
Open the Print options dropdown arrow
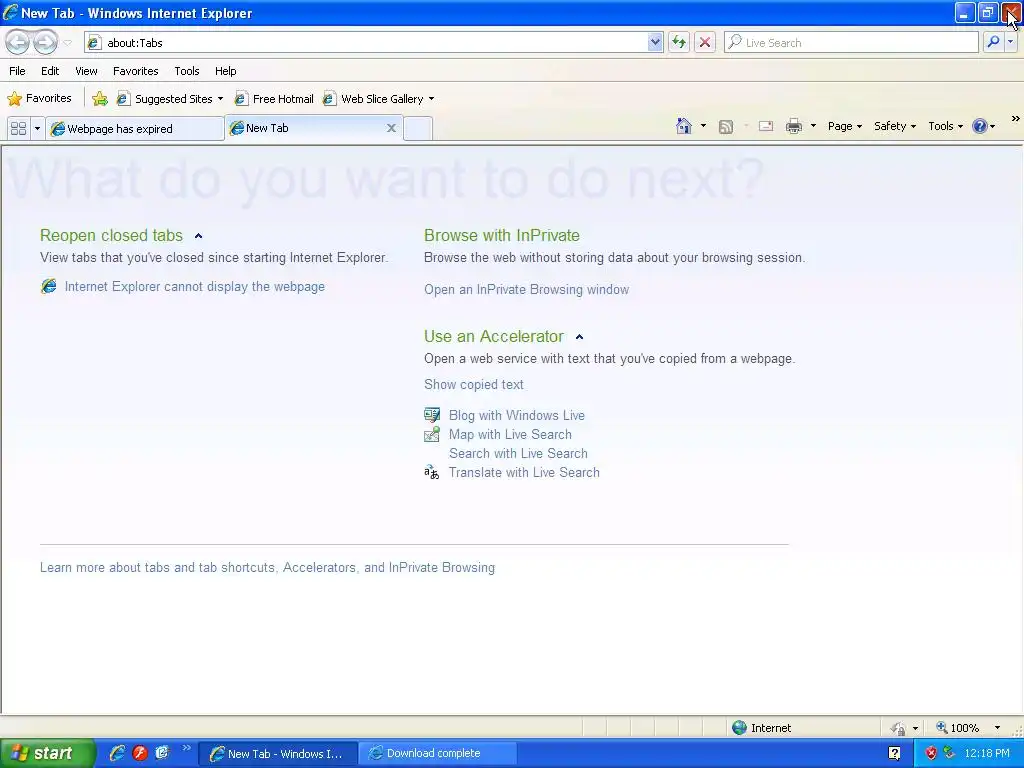[813, 126]
